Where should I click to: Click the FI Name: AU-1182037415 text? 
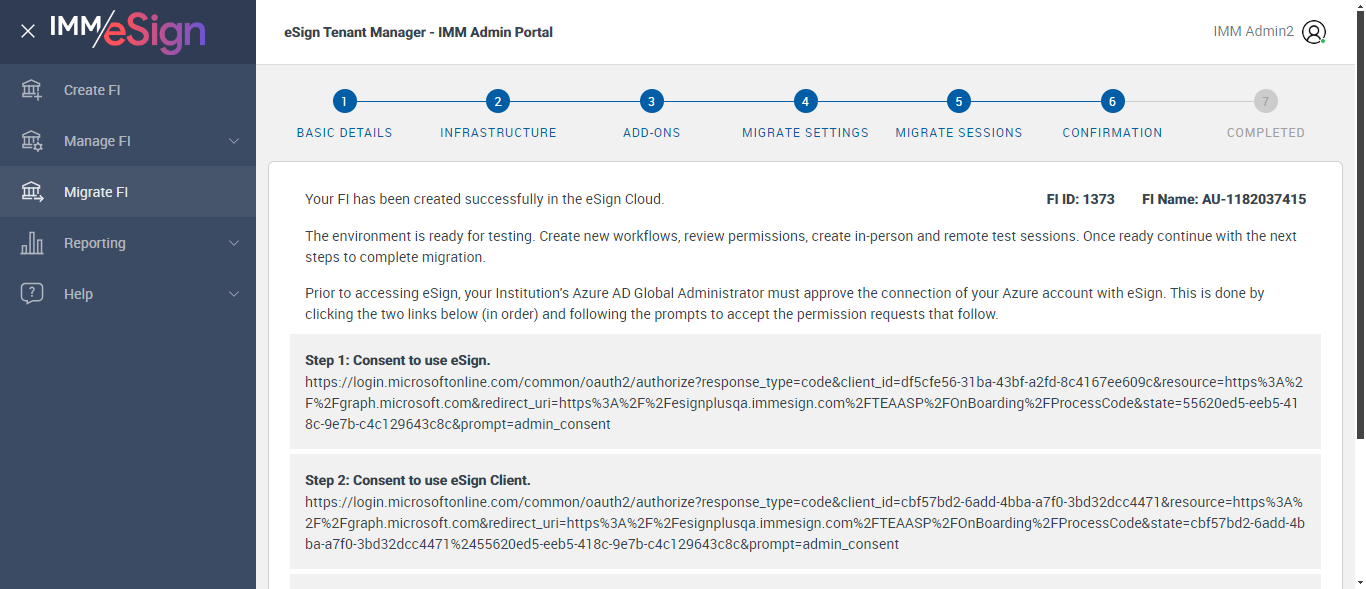pyautogui.click(x=1224, y=199)
